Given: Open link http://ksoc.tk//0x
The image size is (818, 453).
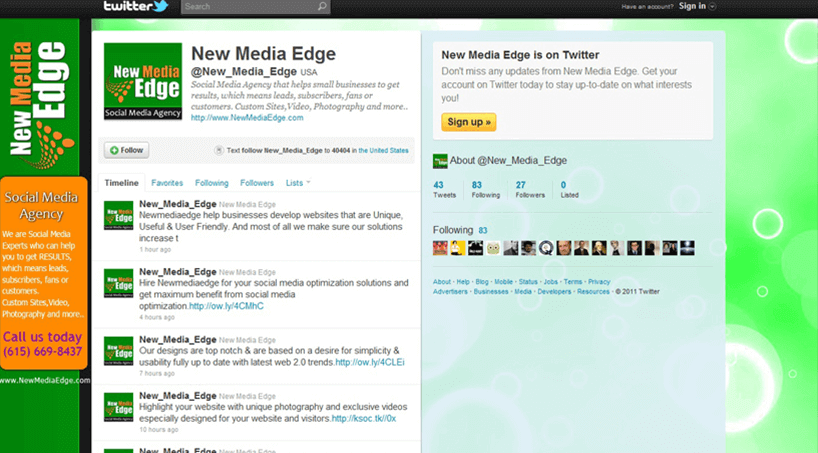Looking at the screenshot, I should 364,419.
